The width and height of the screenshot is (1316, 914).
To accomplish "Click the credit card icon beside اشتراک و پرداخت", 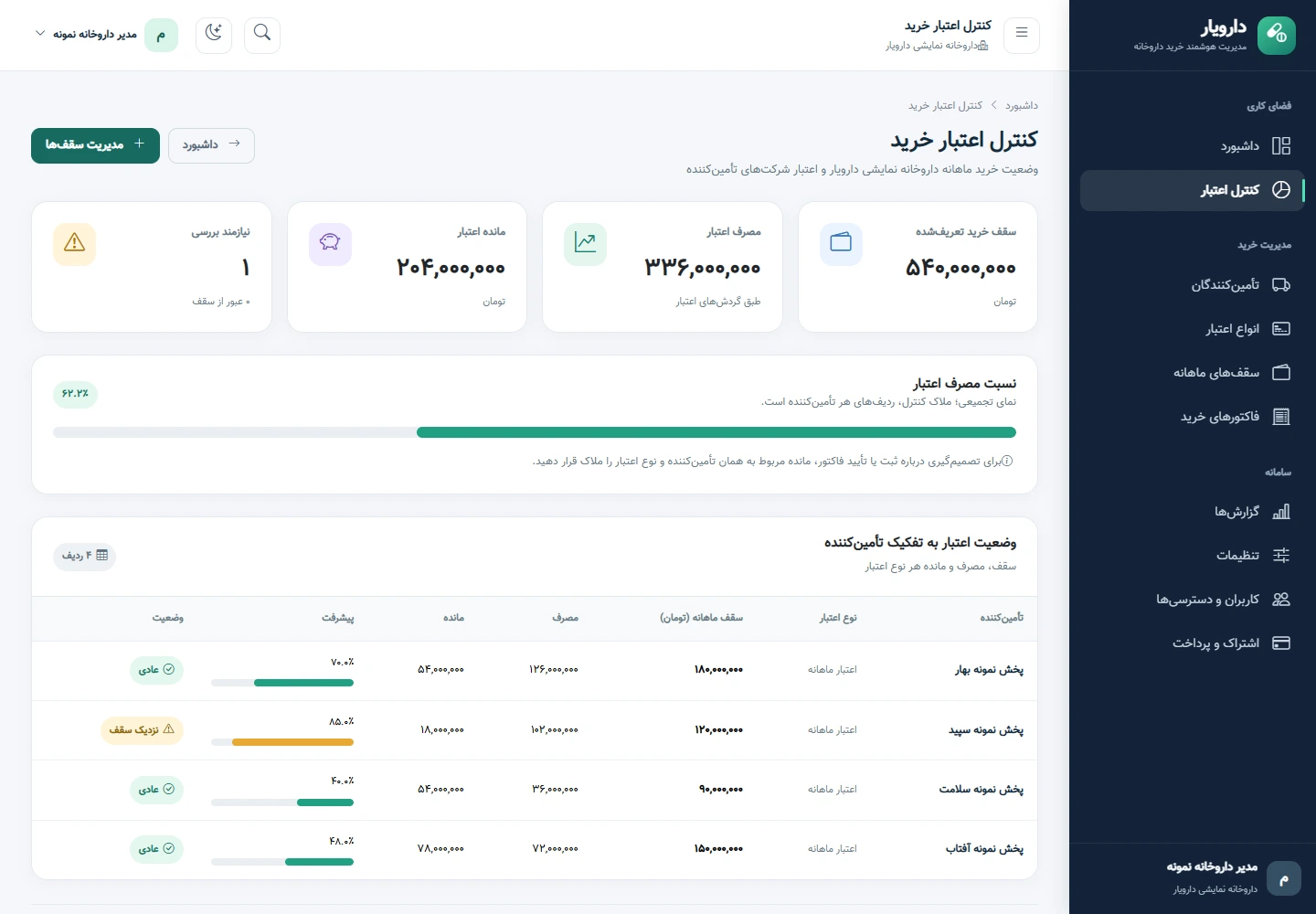I will (x=1281, y=643).
